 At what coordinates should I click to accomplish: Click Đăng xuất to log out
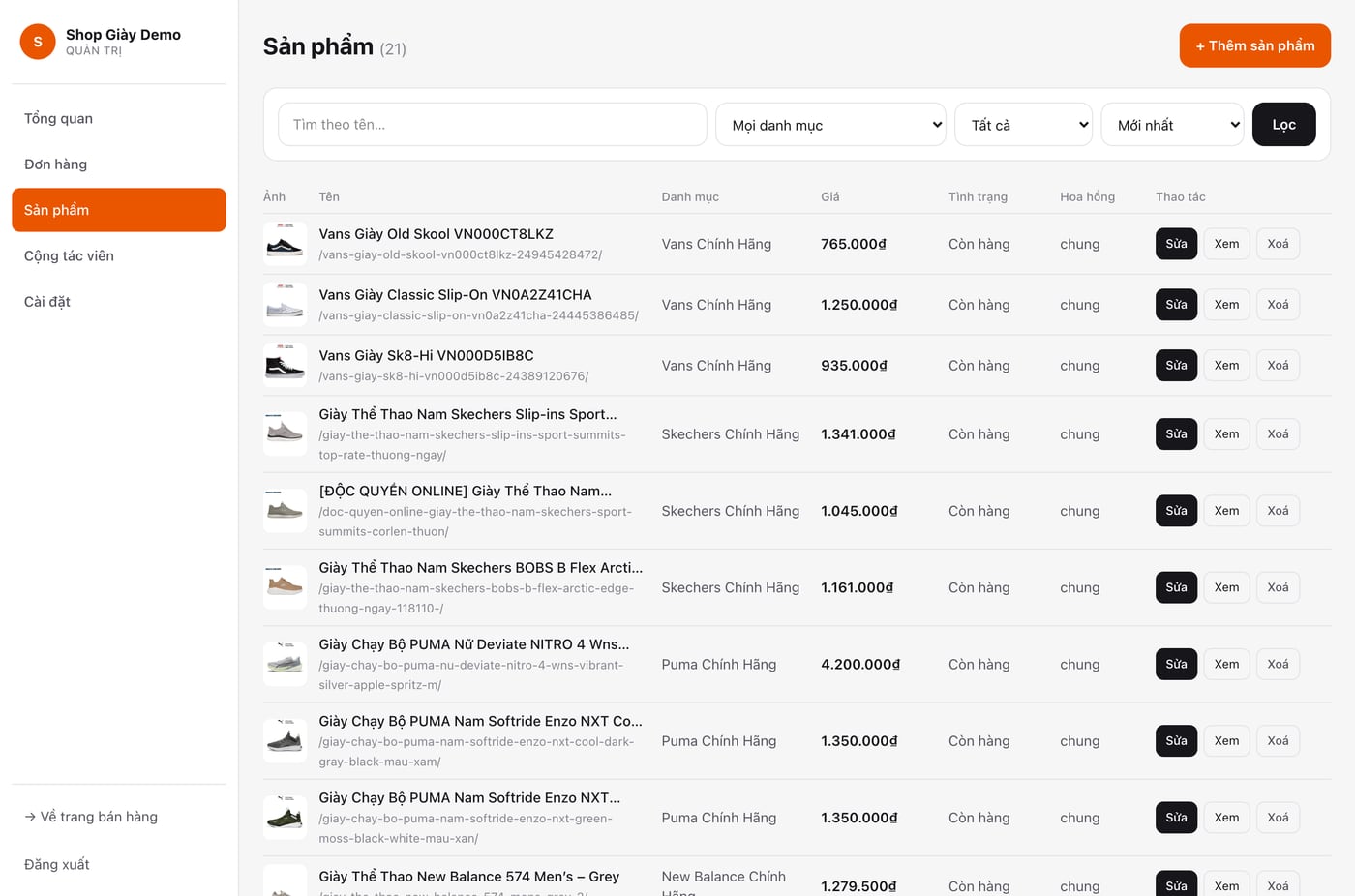point(57,865)
